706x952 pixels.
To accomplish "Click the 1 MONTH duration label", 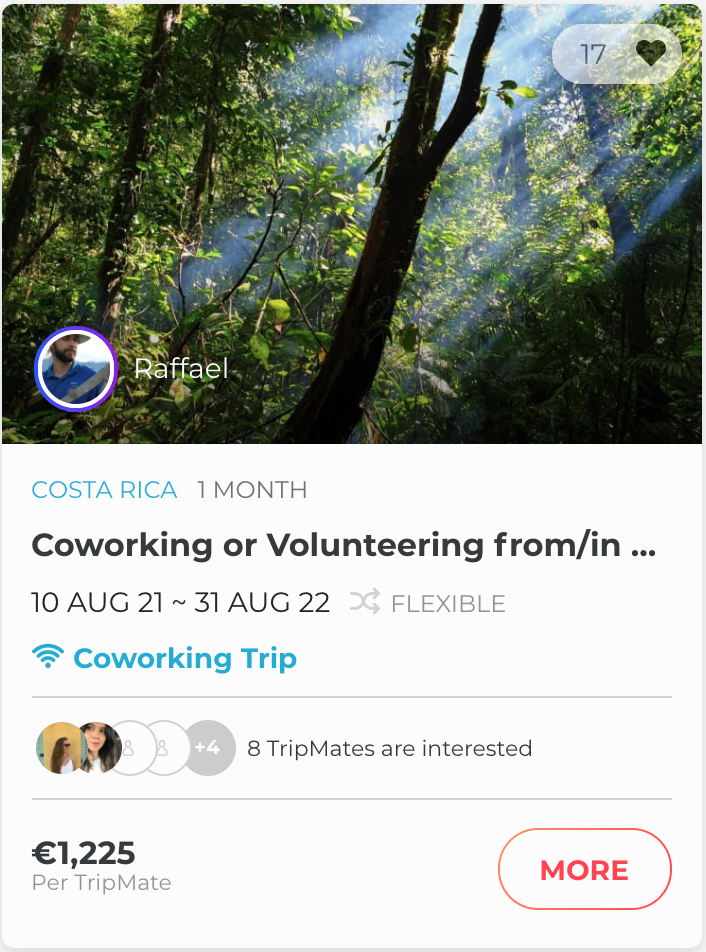I will tap(252, 490).
